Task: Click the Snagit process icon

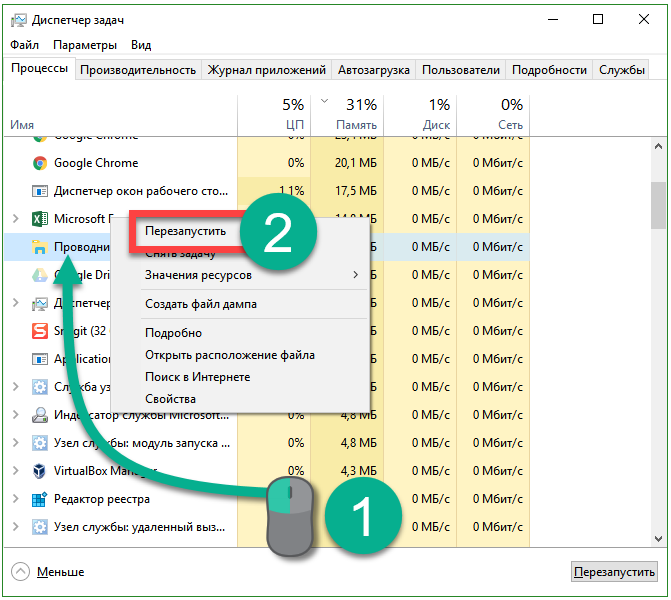Action: click(40, 331)
